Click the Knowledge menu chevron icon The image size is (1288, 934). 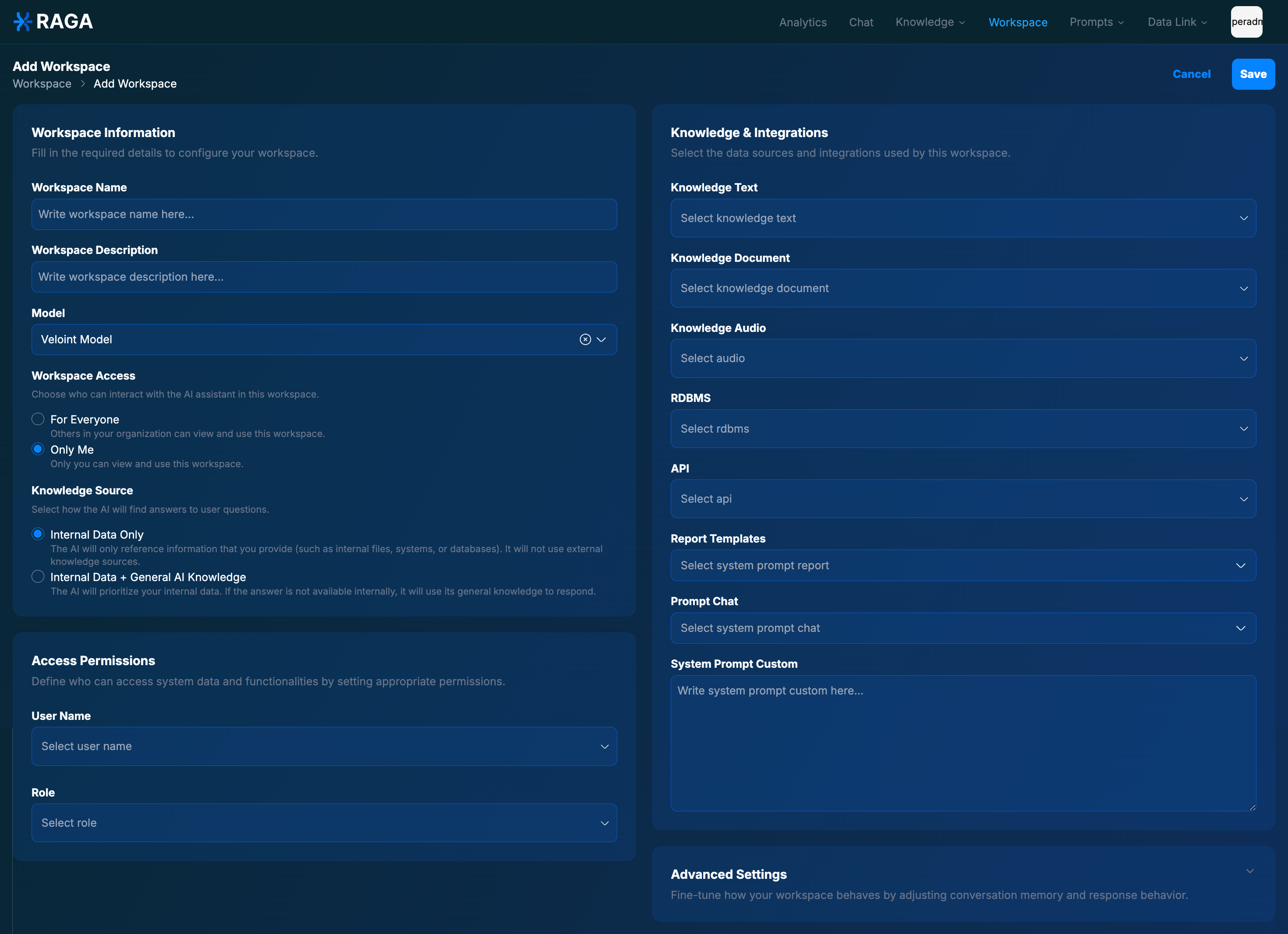point(962,23)
